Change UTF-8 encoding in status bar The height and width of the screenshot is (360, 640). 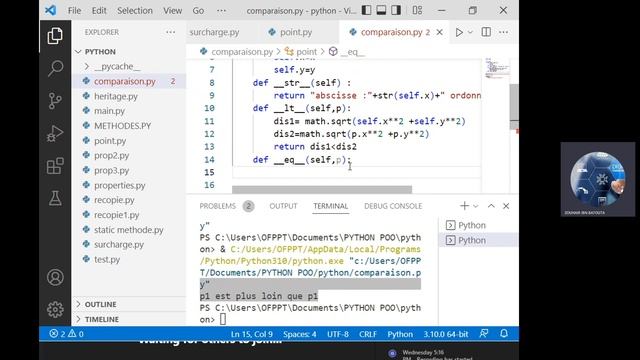point(338,334)
